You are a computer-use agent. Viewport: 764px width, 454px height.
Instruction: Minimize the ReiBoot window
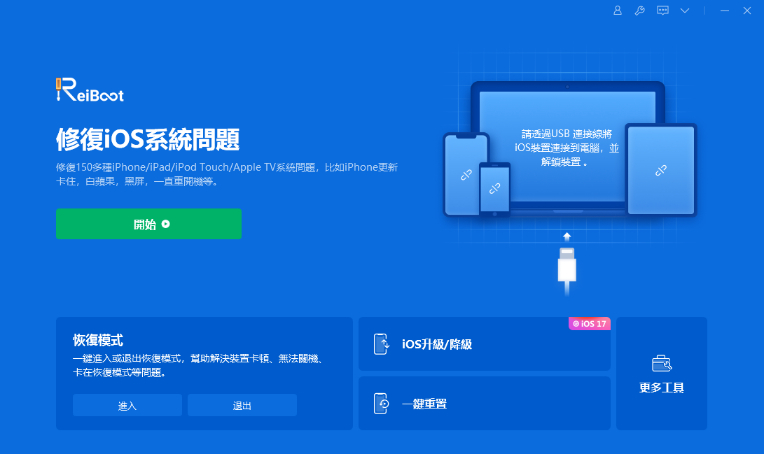pyautogui.click(x=725, y=10)
